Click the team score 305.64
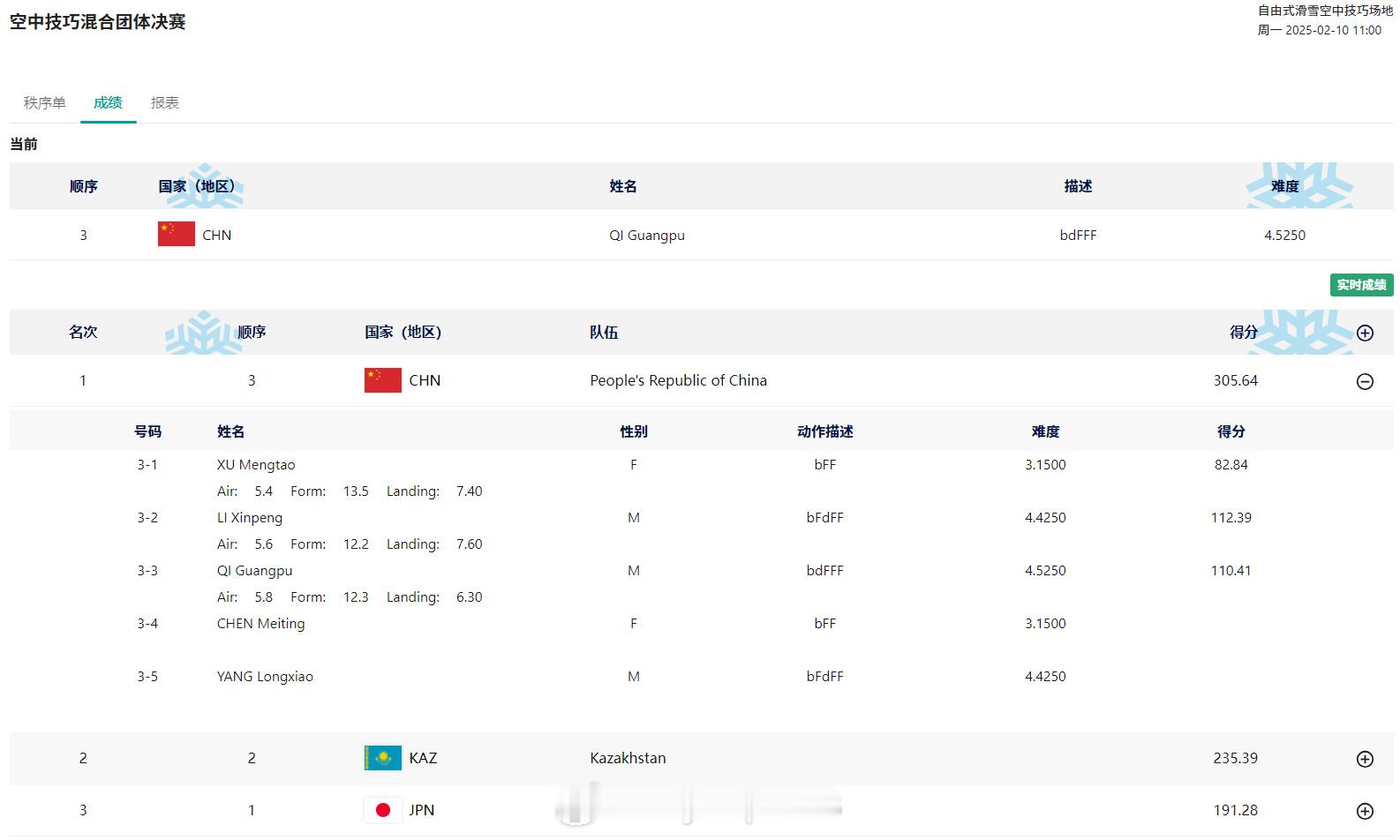Viewport: 1400px width, 840px height. click(1235, 380)
